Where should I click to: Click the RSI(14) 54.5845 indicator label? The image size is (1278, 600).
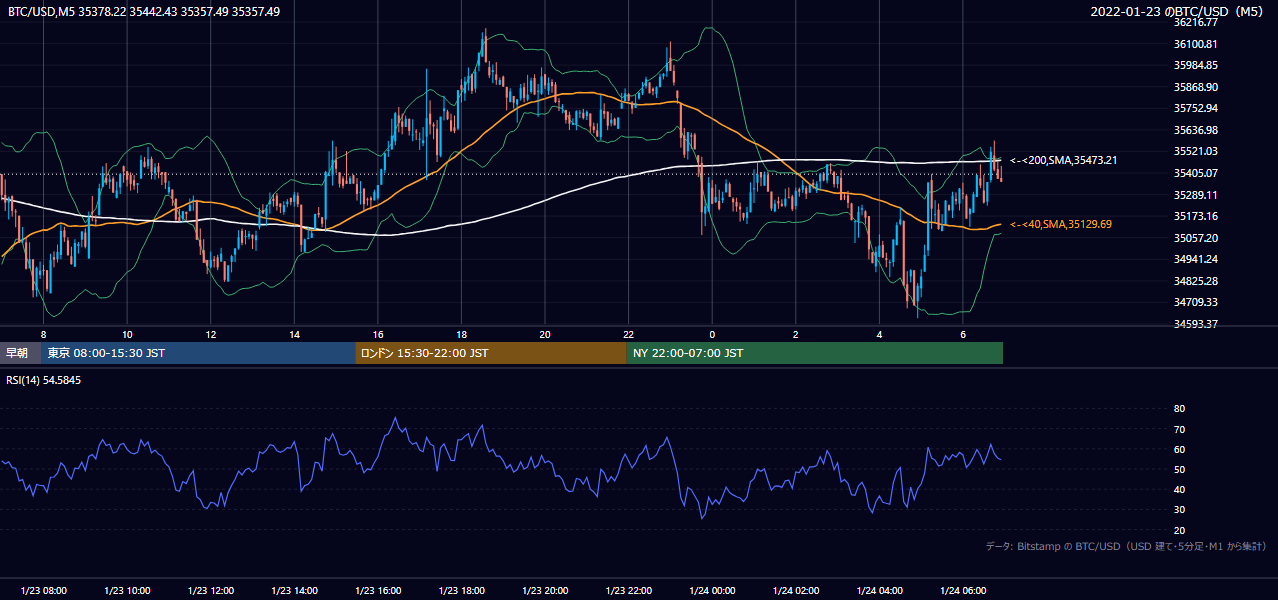[x=44, y=380]
